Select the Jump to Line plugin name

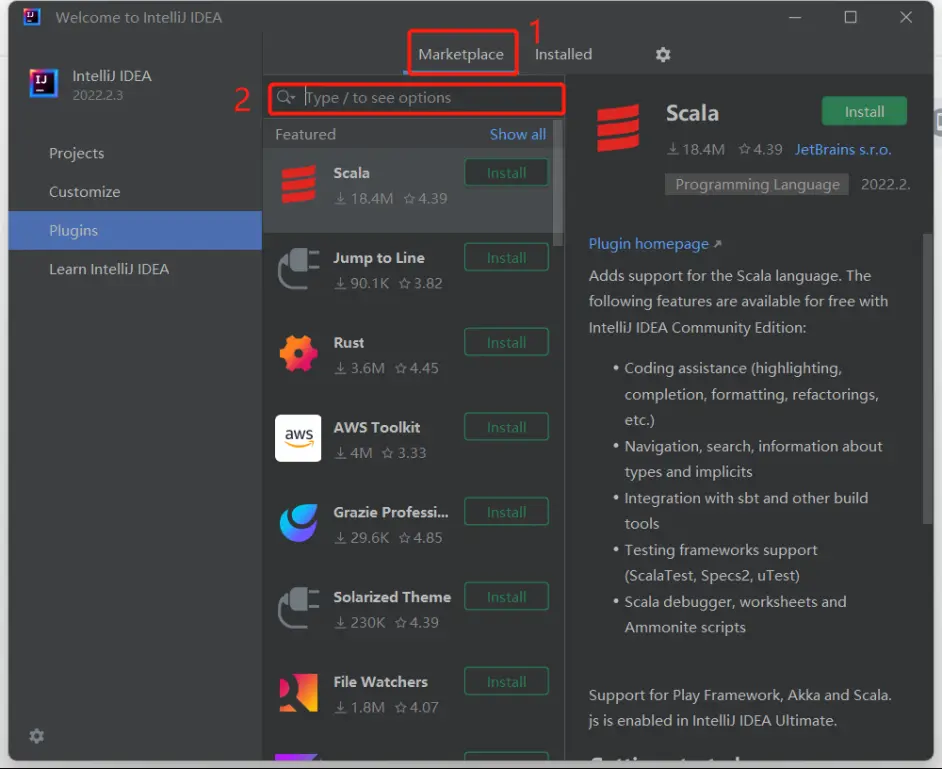click(x=378, y=257)
